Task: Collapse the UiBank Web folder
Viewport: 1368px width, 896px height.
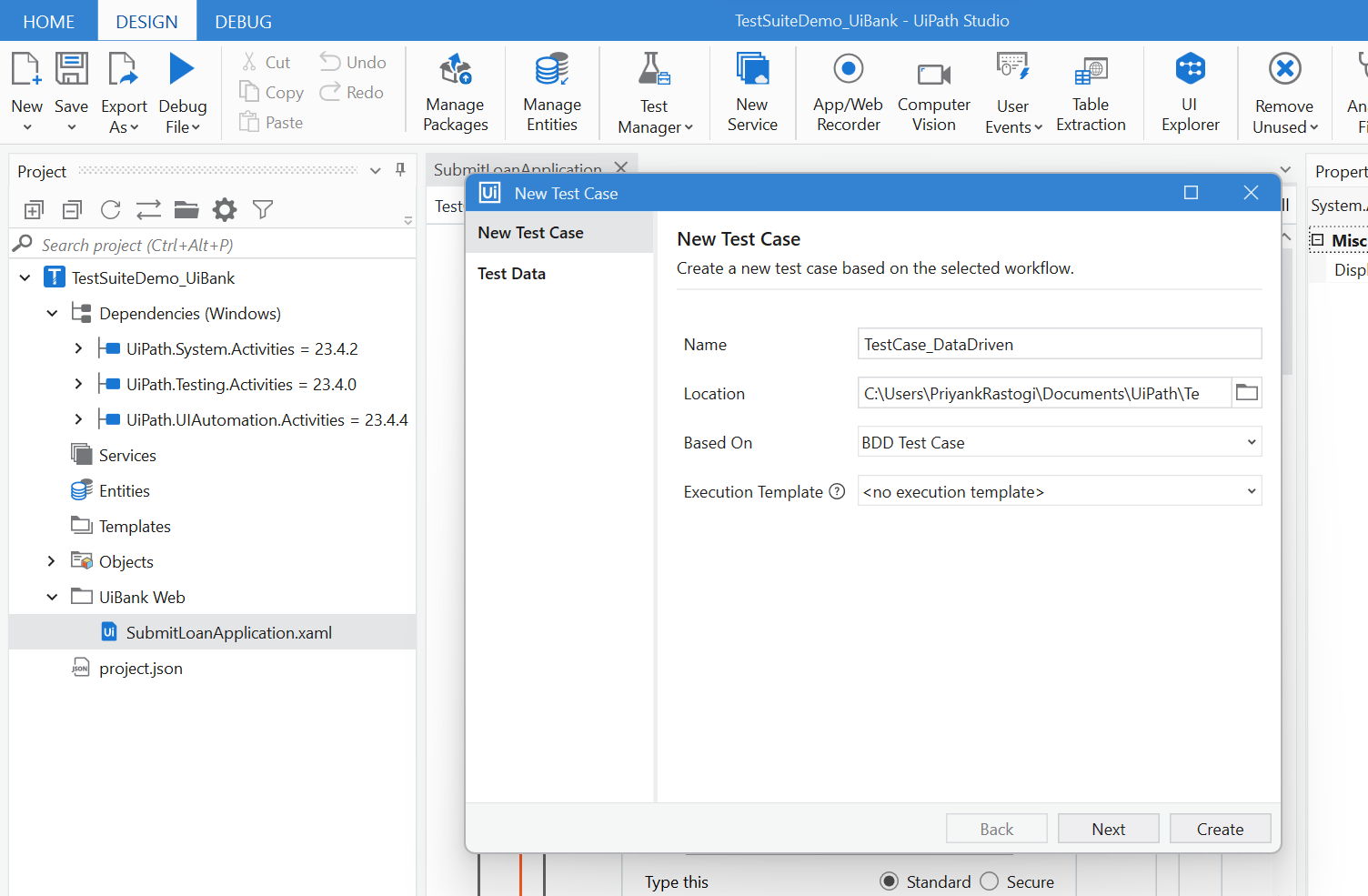Action: coord(52,598)
